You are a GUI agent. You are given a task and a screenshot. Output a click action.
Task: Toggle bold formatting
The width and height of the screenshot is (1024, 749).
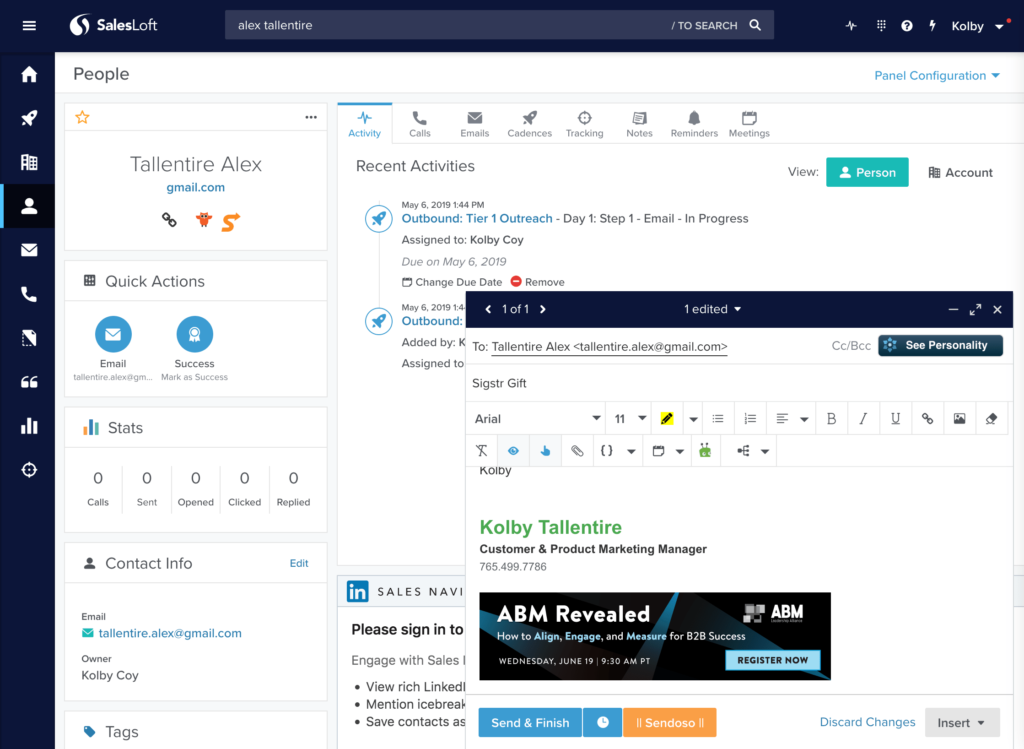831,419
